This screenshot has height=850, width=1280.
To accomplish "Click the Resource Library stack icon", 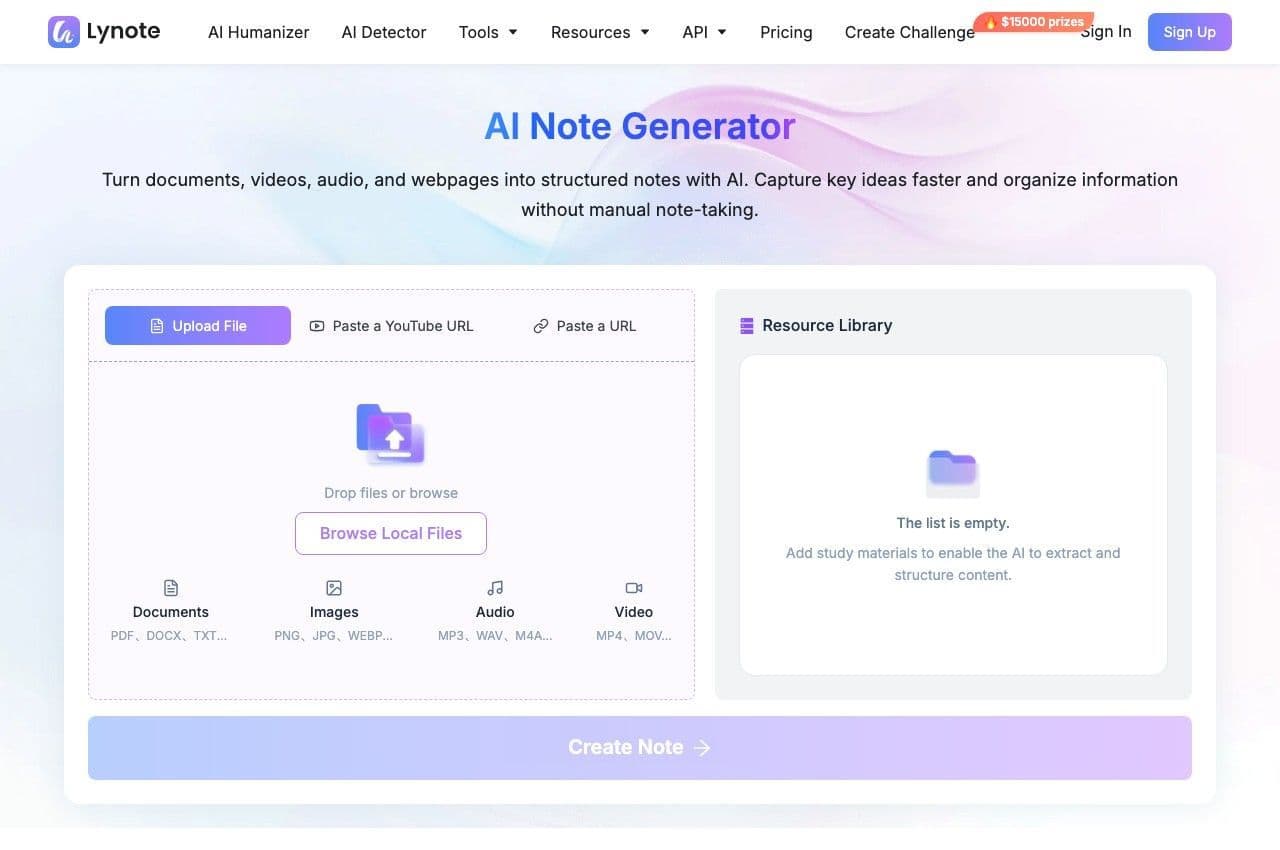I will click(x=746, y=325).
